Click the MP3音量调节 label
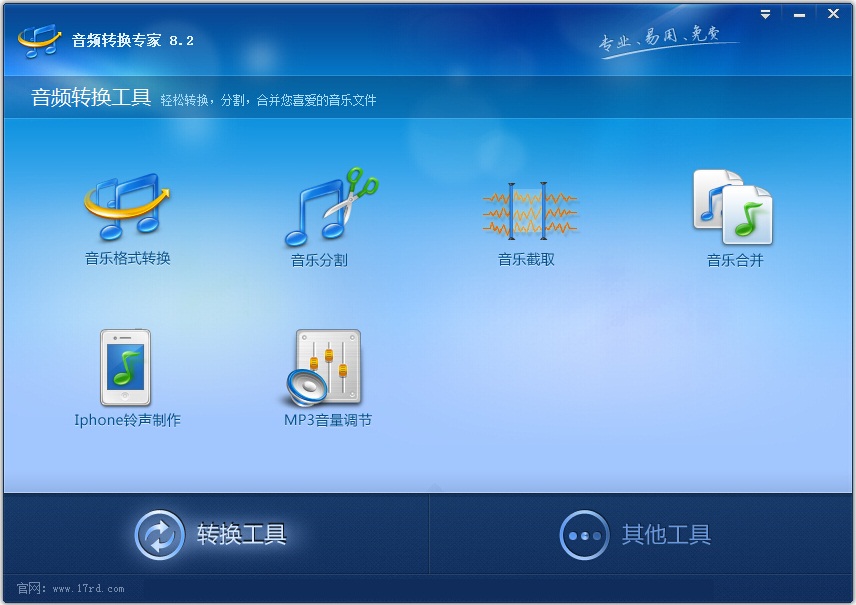The image size is (856, 605). (x=328, y=420)
